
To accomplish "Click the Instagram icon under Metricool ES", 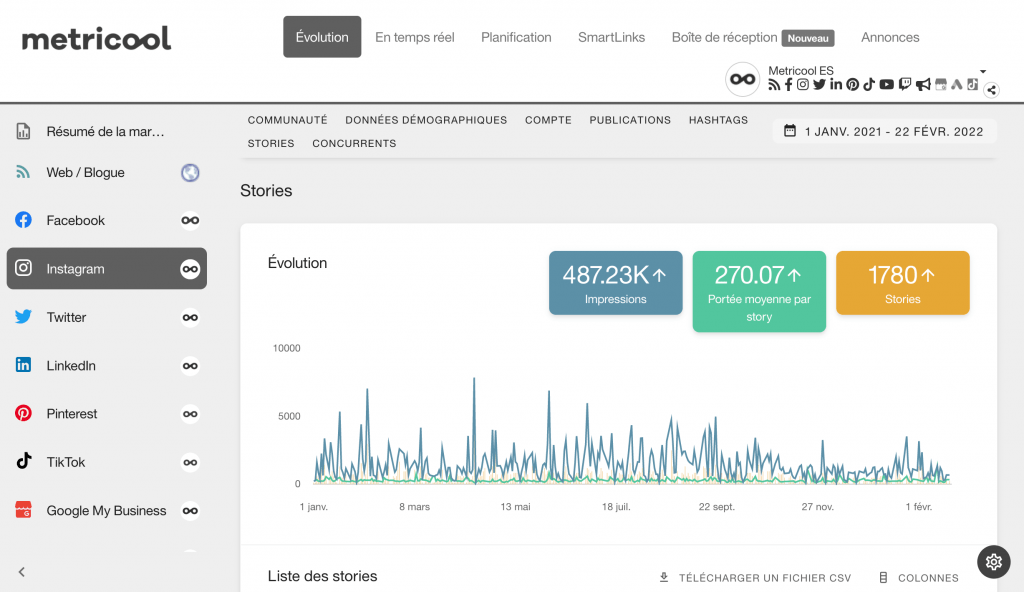I will [x=803, y=85].
